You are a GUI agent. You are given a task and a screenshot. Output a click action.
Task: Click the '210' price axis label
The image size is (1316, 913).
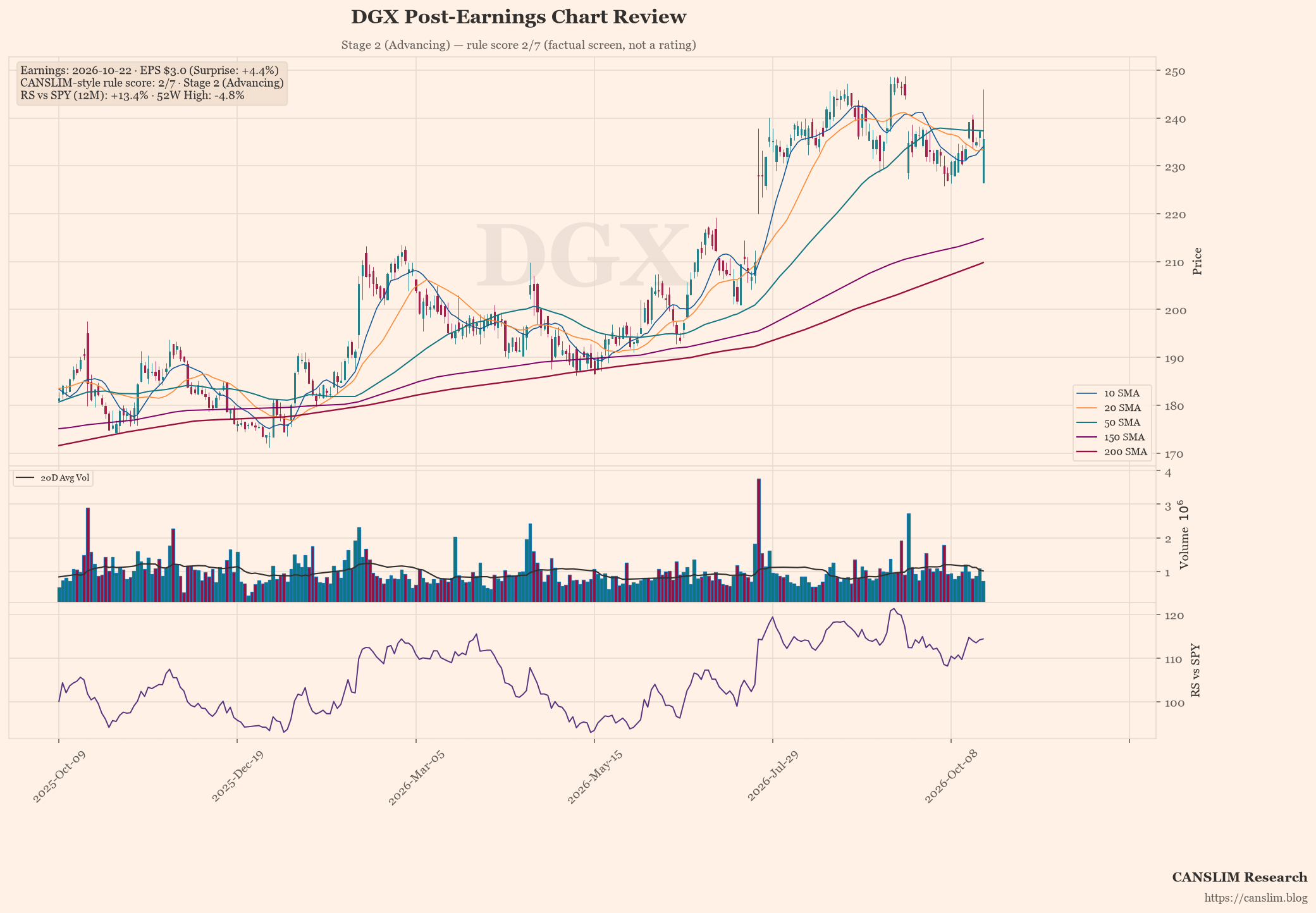[1176, 262]
